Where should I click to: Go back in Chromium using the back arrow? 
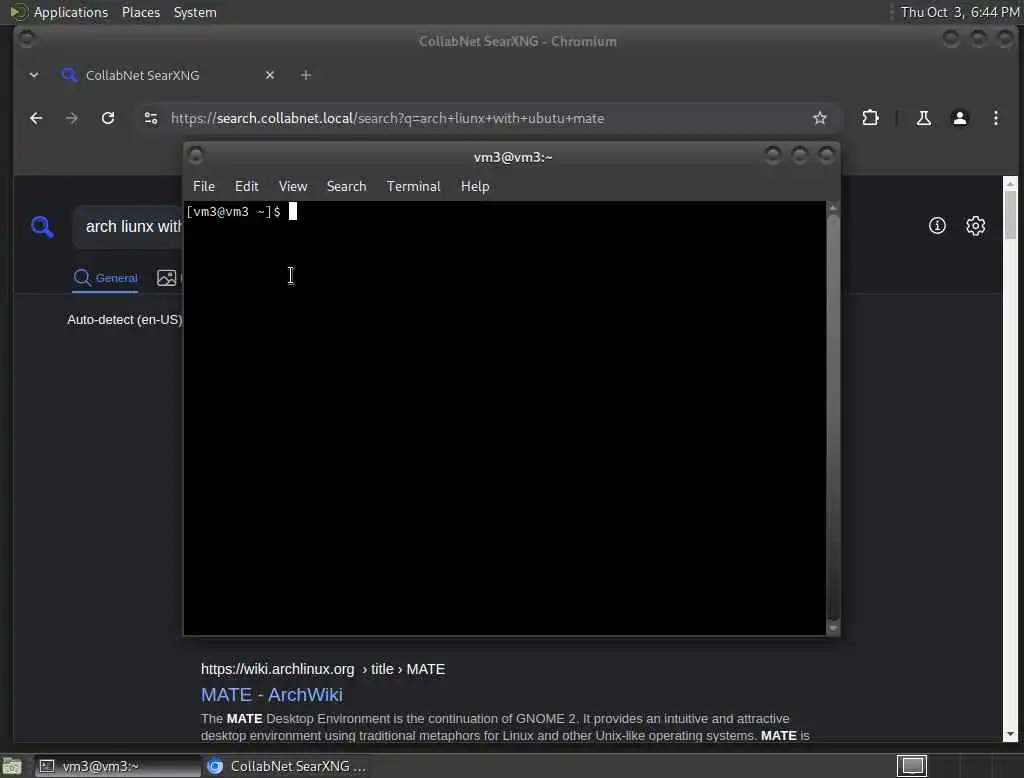click(x=36, y=118)
